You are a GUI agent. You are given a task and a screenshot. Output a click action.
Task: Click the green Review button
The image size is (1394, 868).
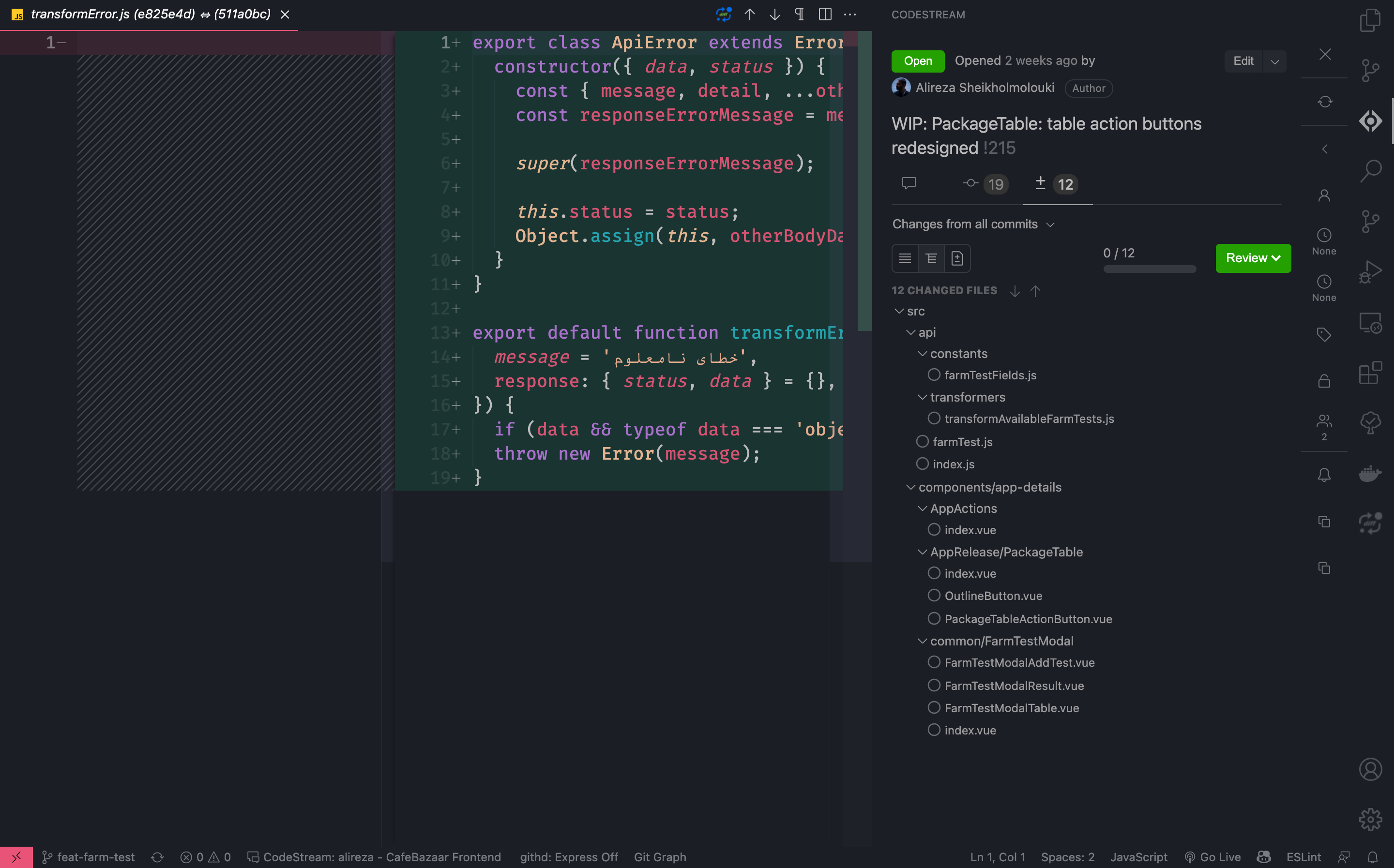point(1253,258)
